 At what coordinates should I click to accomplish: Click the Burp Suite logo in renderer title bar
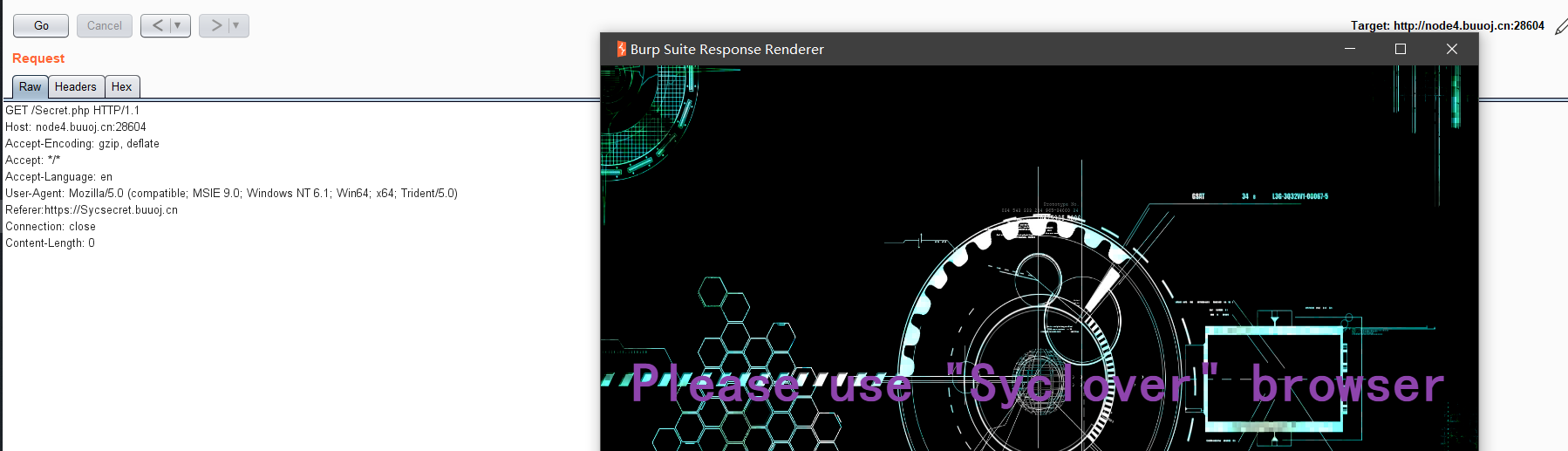pyautogui.click(x=621, y=49)
